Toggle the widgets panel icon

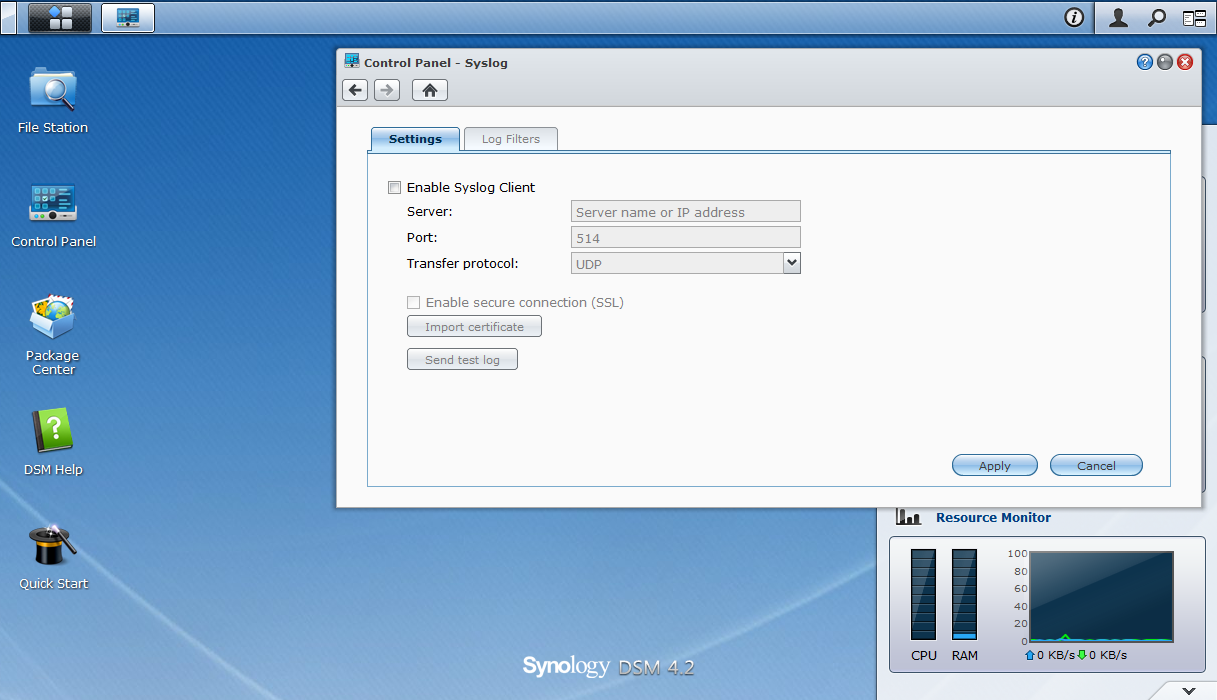[1194, 18]
